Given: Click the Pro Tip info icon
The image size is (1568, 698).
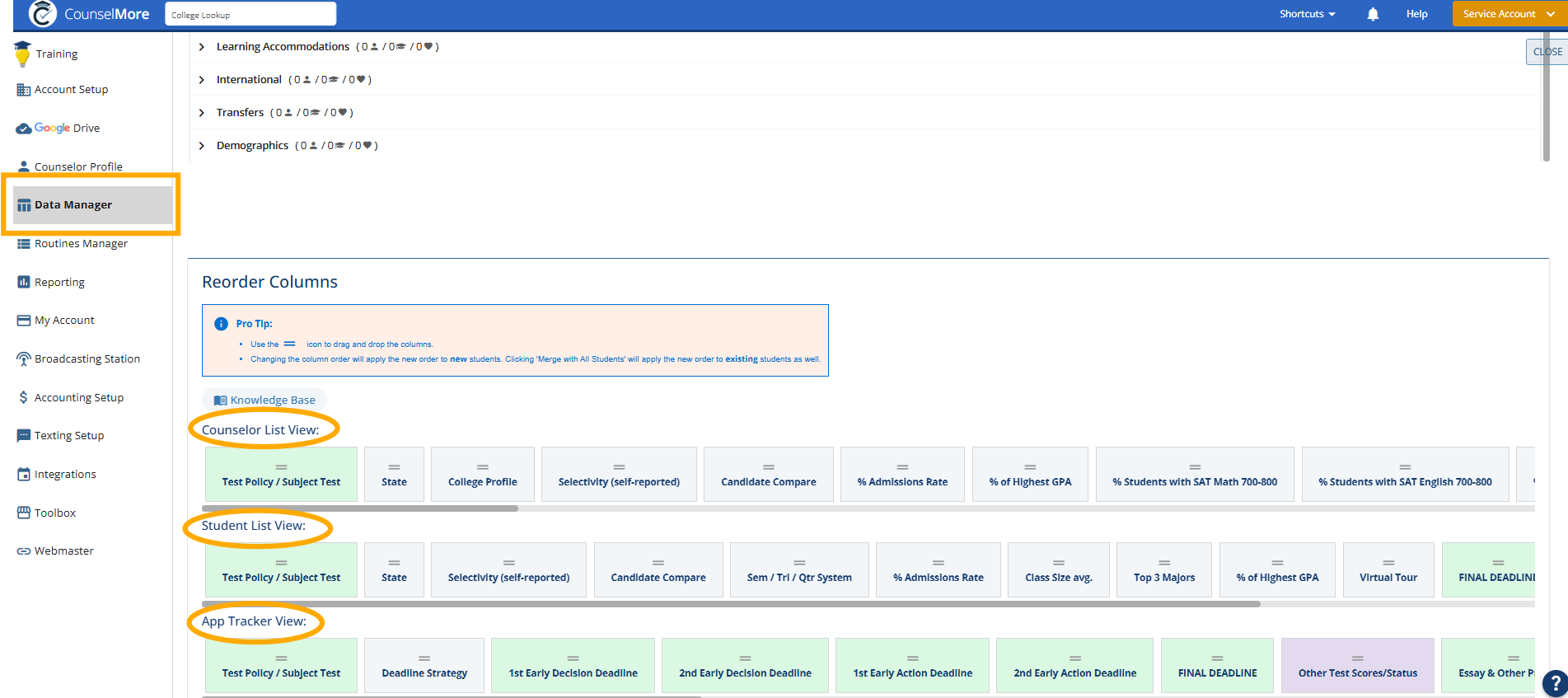Looking at the screenshot, I should (x=221, y=324).
